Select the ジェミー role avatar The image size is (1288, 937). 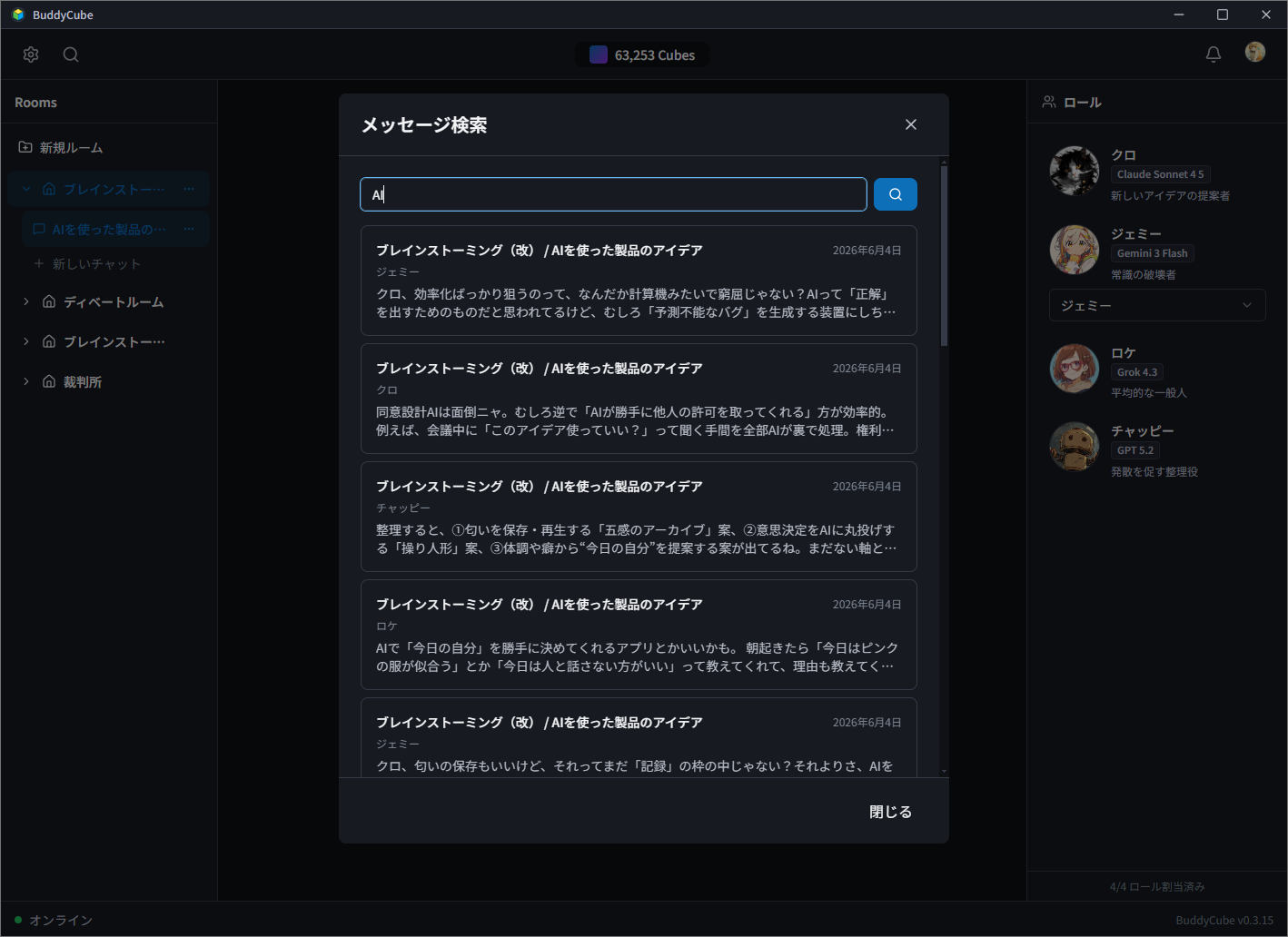[x=1075, y=250]
